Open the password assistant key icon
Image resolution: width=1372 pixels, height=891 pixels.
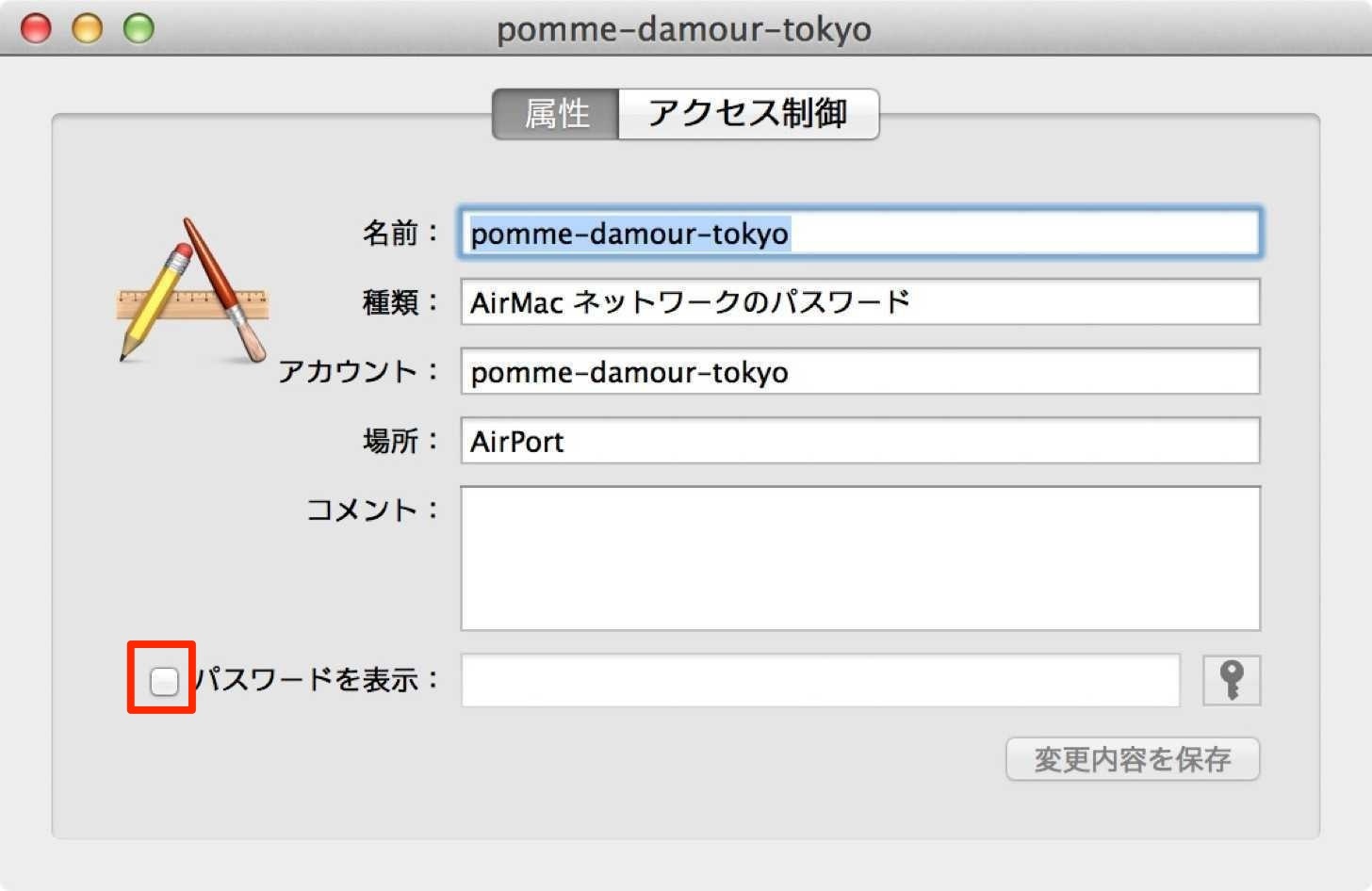pyautogui.click(x=1232, y=680)
